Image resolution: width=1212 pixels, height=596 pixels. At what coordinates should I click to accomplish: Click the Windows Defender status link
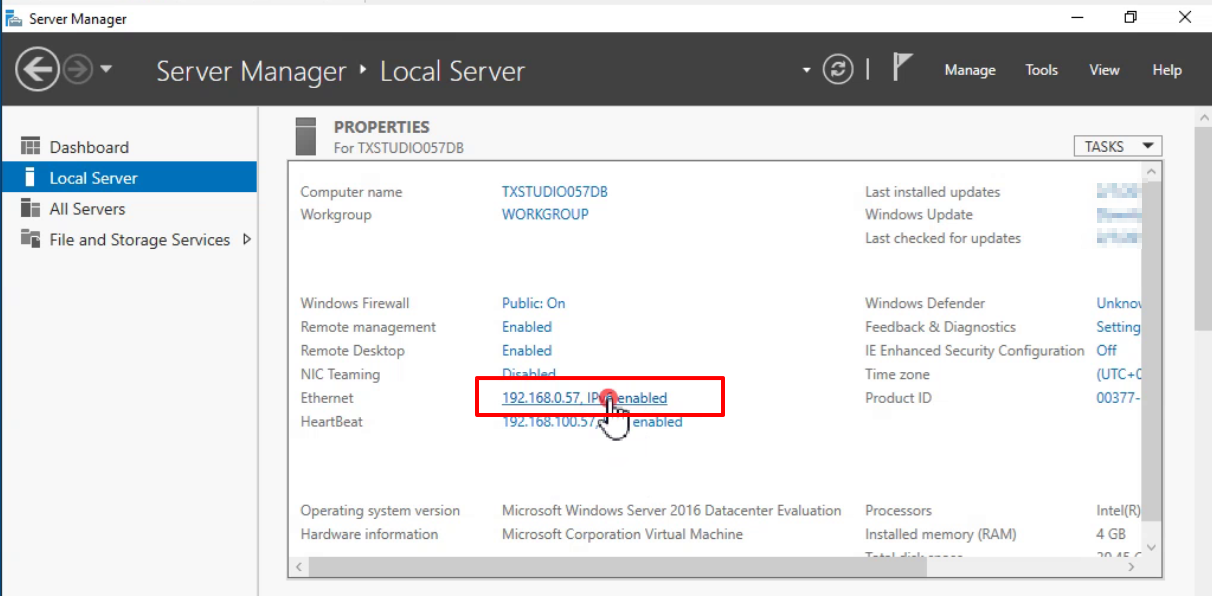point(1119,303)
